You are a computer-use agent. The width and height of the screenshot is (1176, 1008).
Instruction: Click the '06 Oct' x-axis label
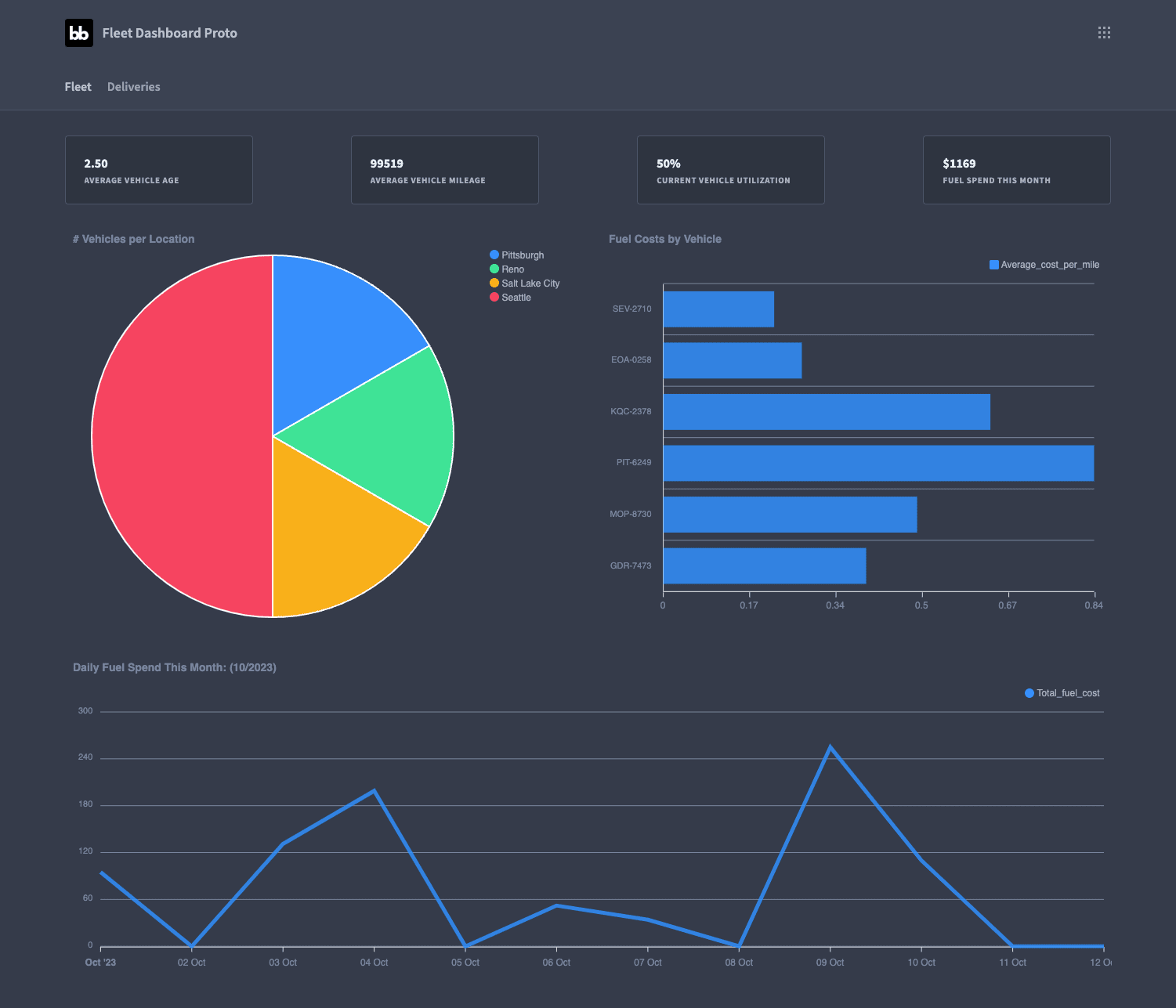point(557,963)
